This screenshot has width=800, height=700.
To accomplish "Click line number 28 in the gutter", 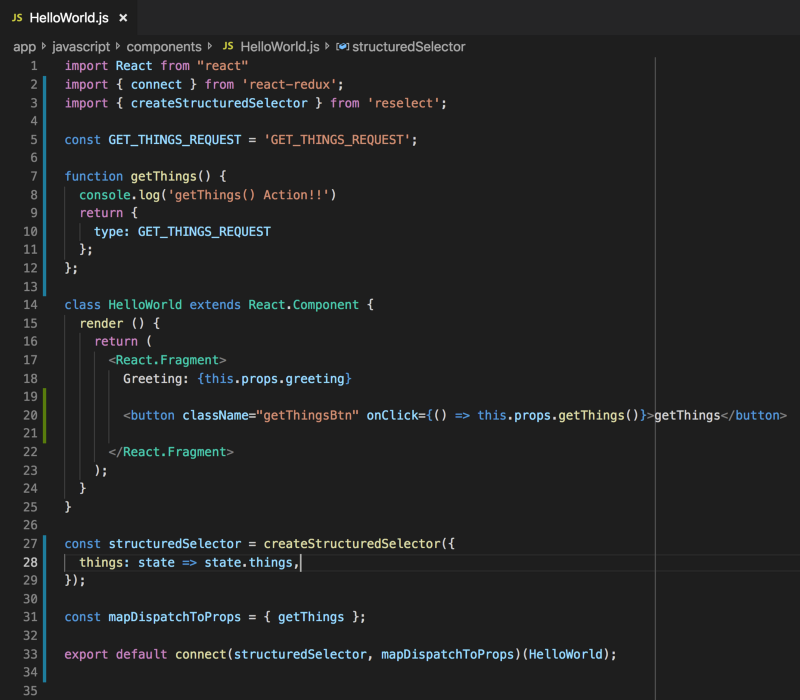I will click(x=30, y=562).
